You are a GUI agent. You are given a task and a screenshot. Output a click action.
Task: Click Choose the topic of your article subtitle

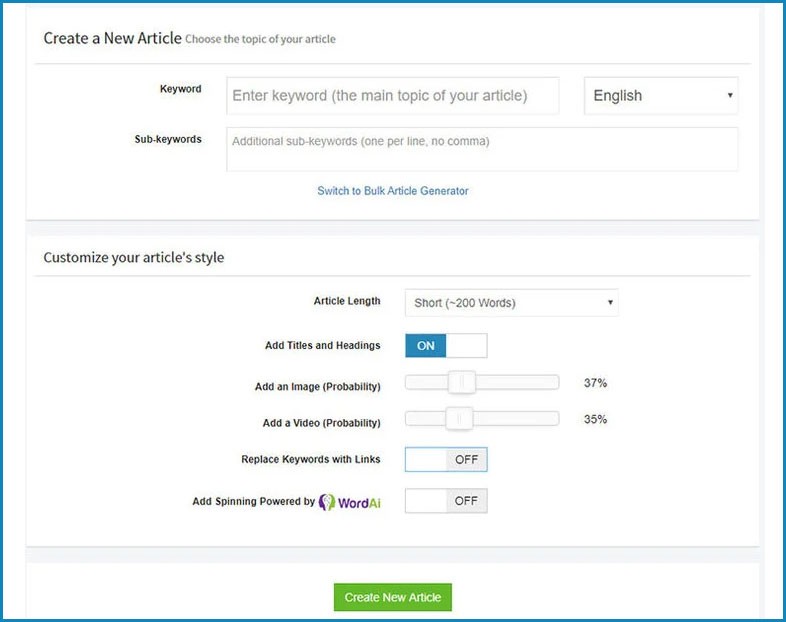pyautogui.click(x=260, y=40)
